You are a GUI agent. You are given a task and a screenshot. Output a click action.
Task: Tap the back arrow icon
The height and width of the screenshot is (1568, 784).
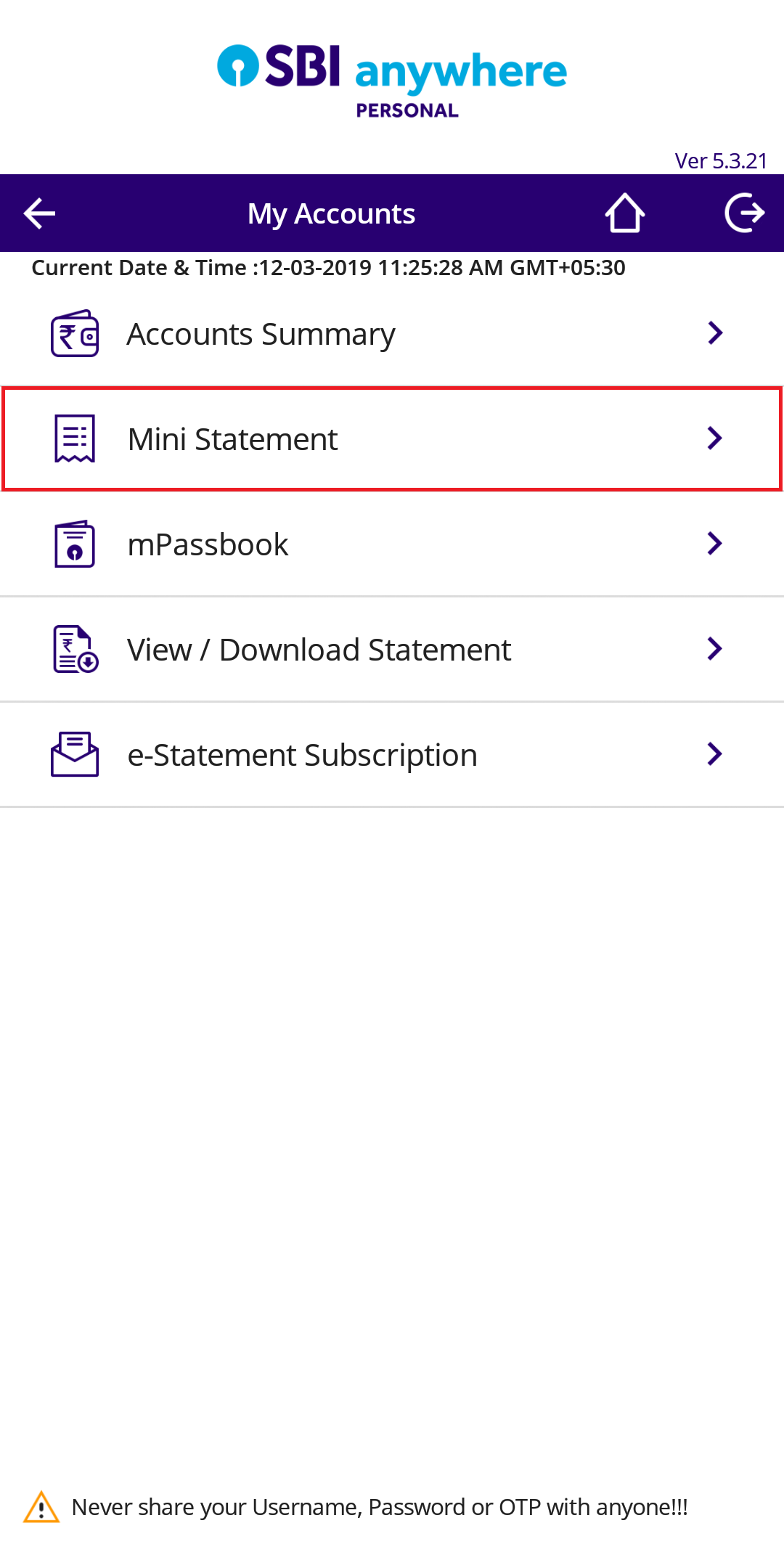[x=39, y=213]
